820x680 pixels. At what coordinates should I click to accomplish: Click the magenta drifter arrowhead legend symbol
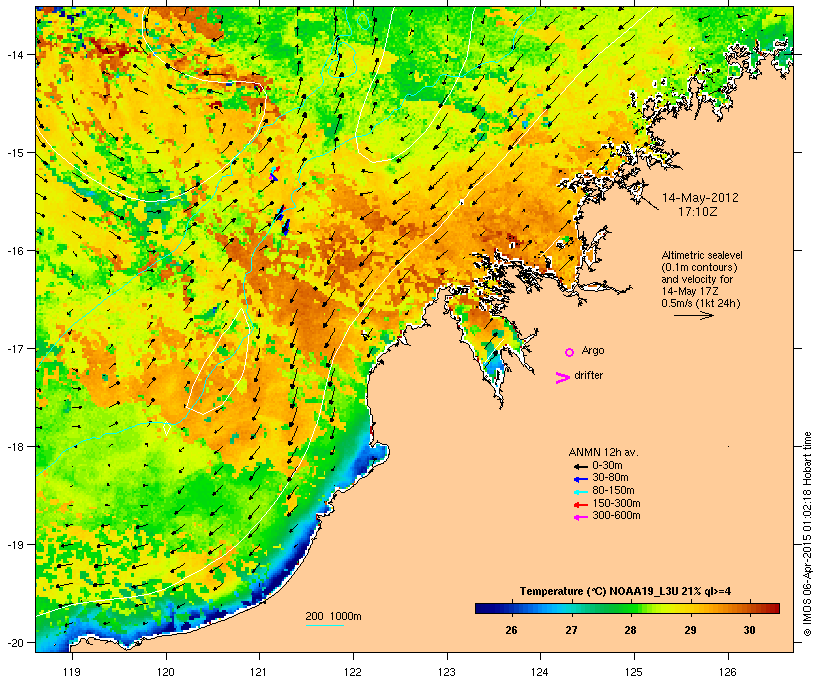click(x=562, y=378)
